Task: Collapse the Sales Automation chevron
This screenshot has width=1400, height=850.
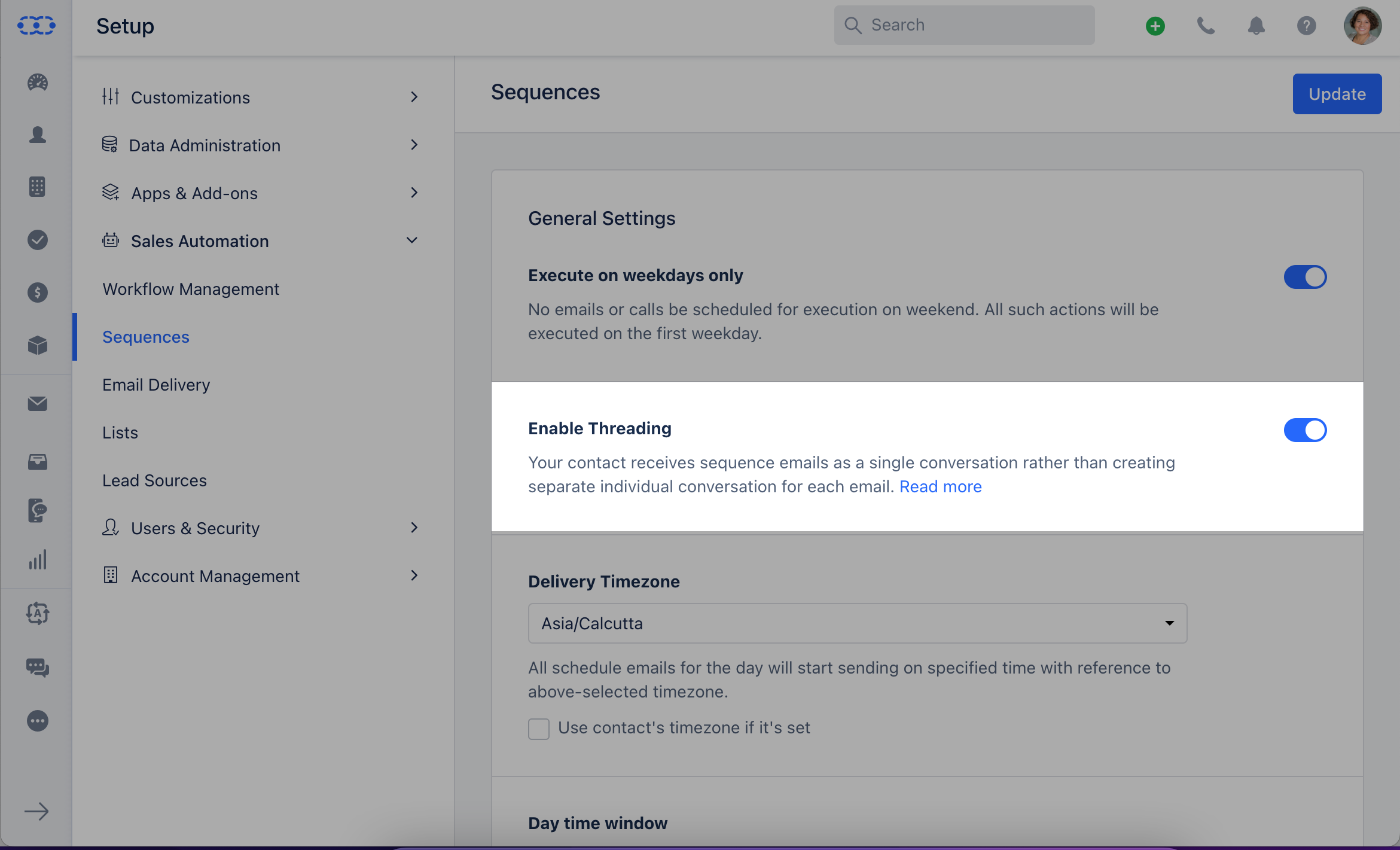Action: coord(411,240)
